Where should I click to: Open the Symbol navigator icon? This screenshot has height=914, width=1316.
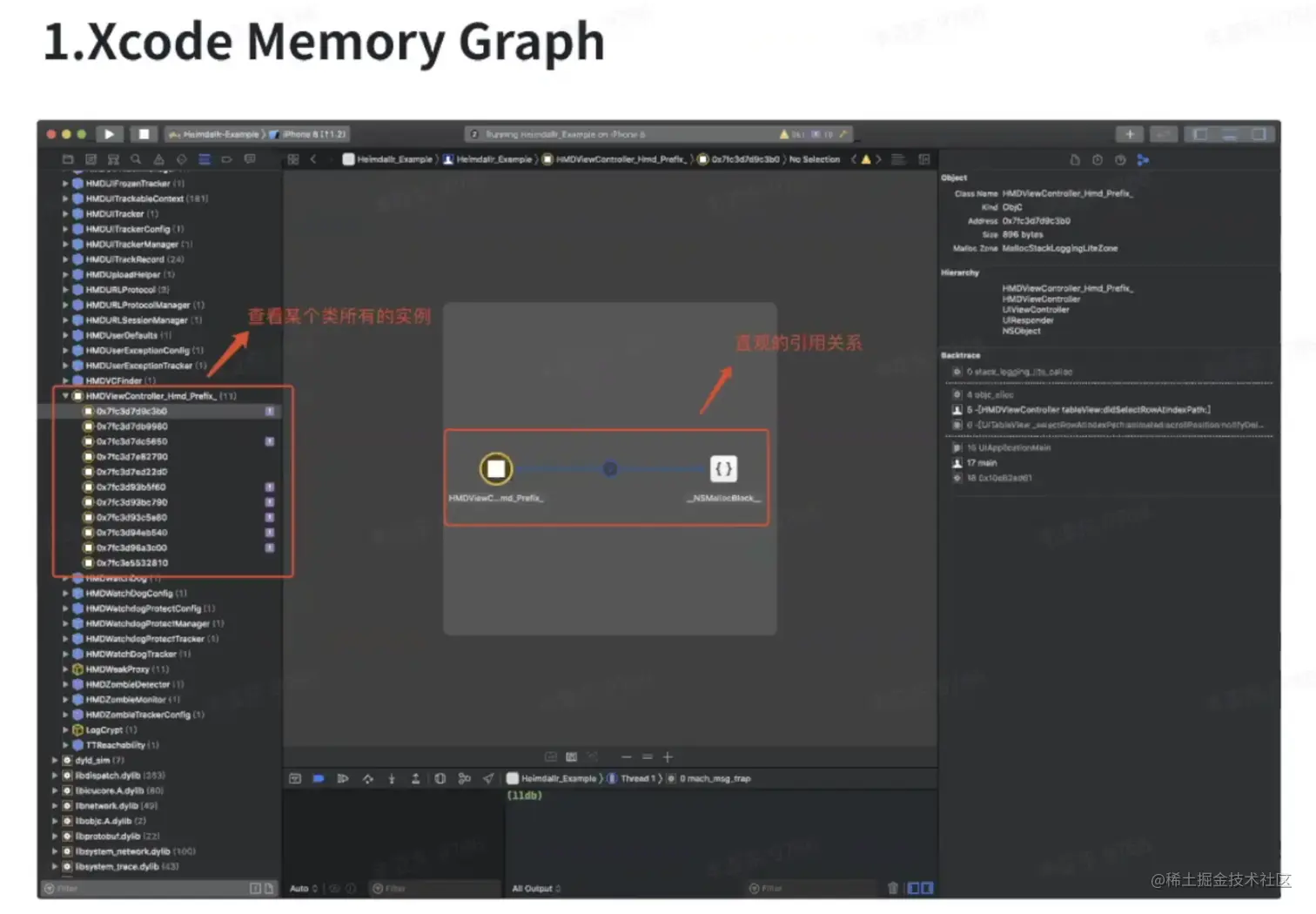pos(113,159)
